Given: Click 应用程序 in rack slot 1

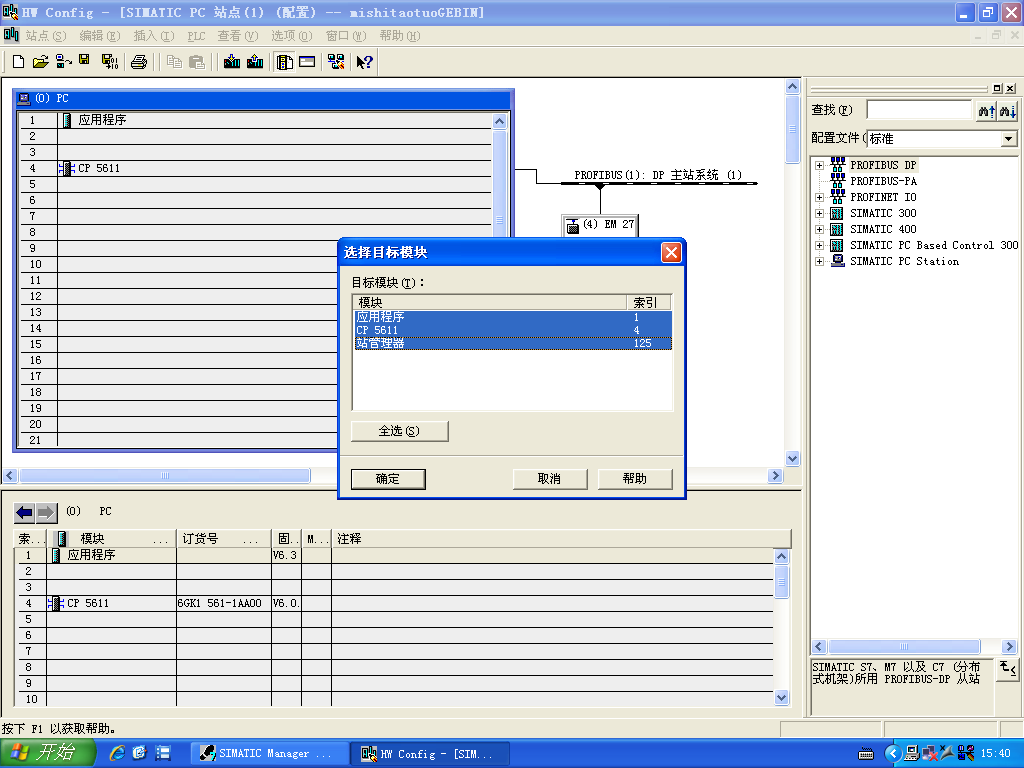Looking at the screenshot, I should pyautogui.click(x=102, y=120).
